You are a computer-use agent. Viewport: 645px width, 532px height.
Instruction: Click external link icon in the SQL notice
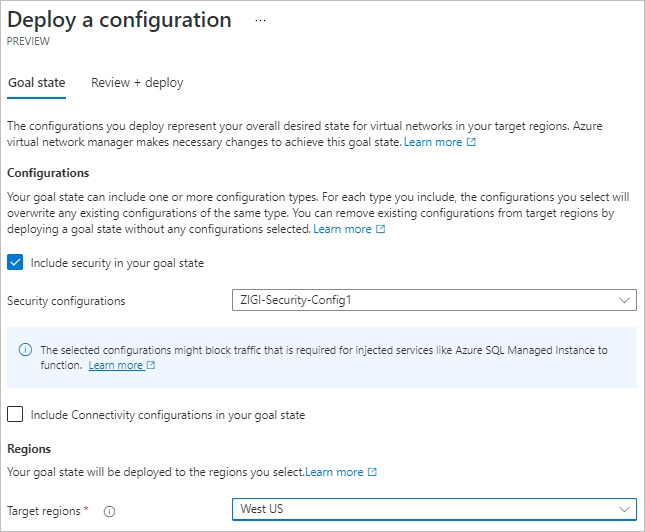151,365
